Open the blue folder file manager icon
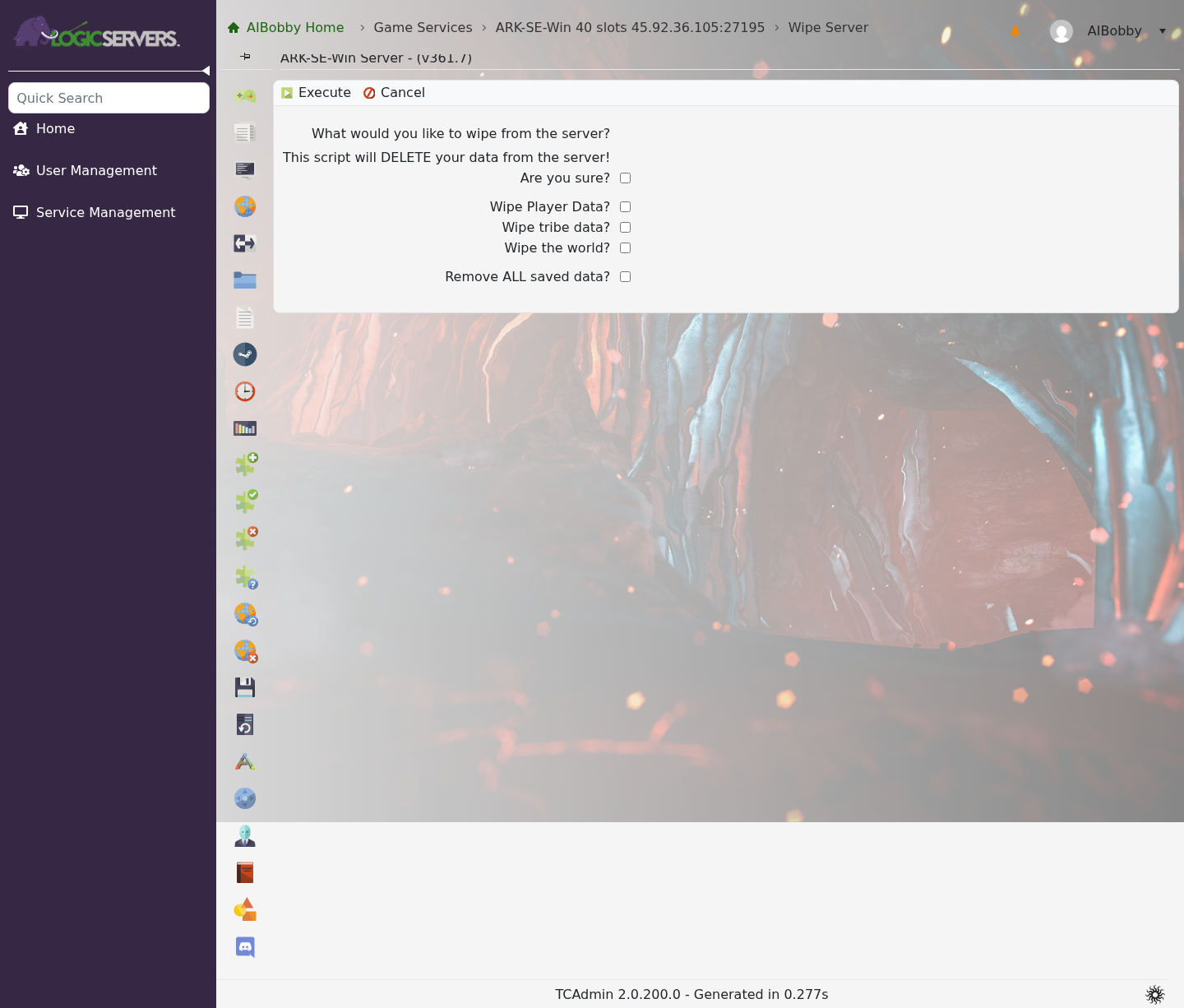This screenshot has height=1008, width=1184. point(245,280)
